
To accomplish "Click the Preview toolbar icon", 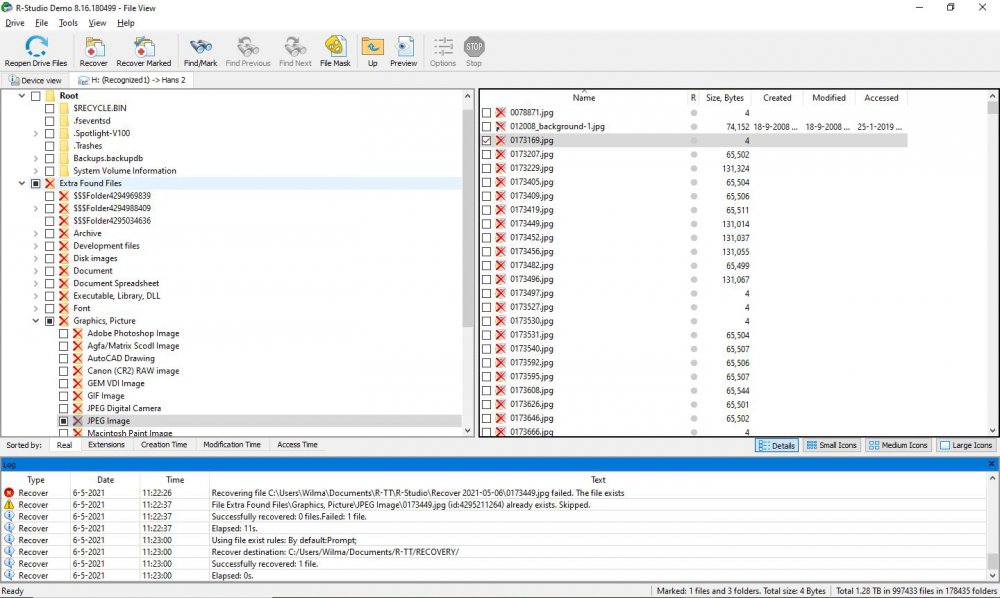I will tap(404, 46).
